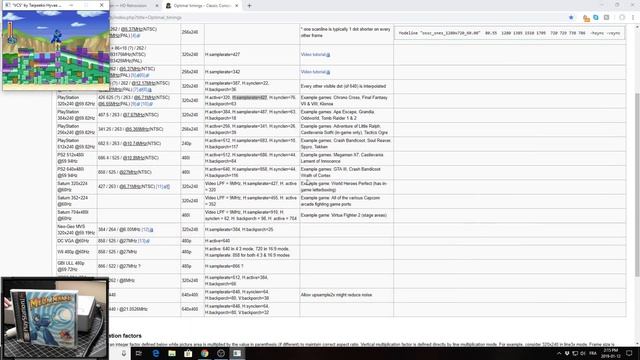Show hidden system tray icons
Screen dimensions: 640x360
558,353
